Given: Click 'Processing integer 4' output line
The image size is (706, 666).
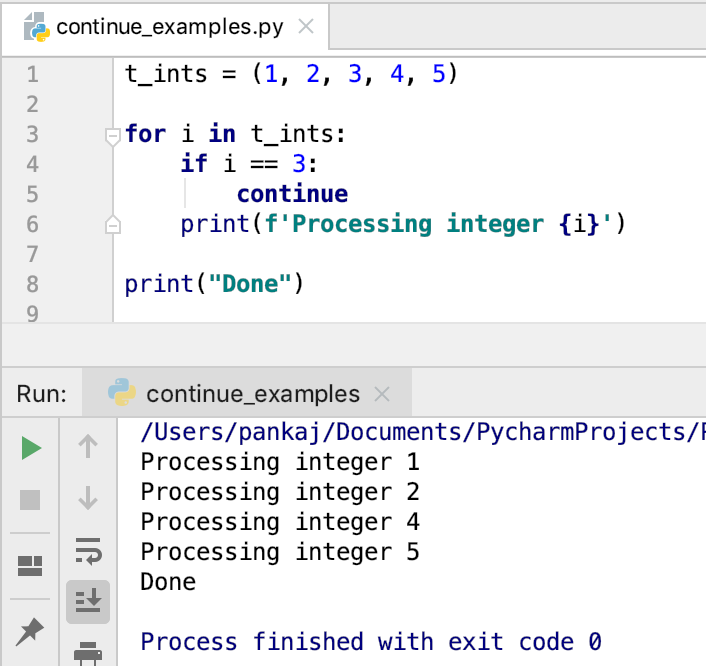Looking at the screenshot, I should 280,522.
